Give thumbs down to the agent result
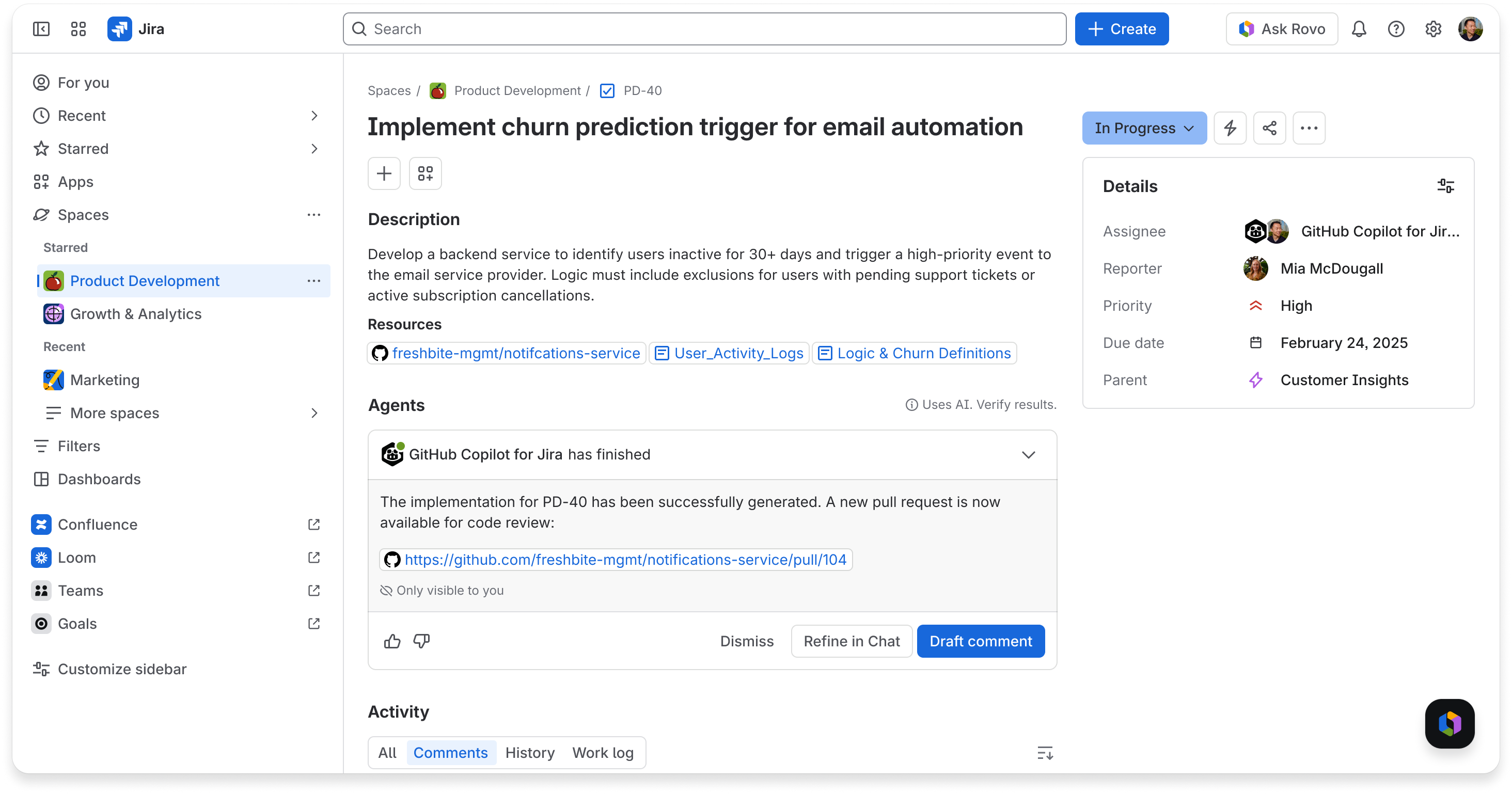 pos(421,641)
